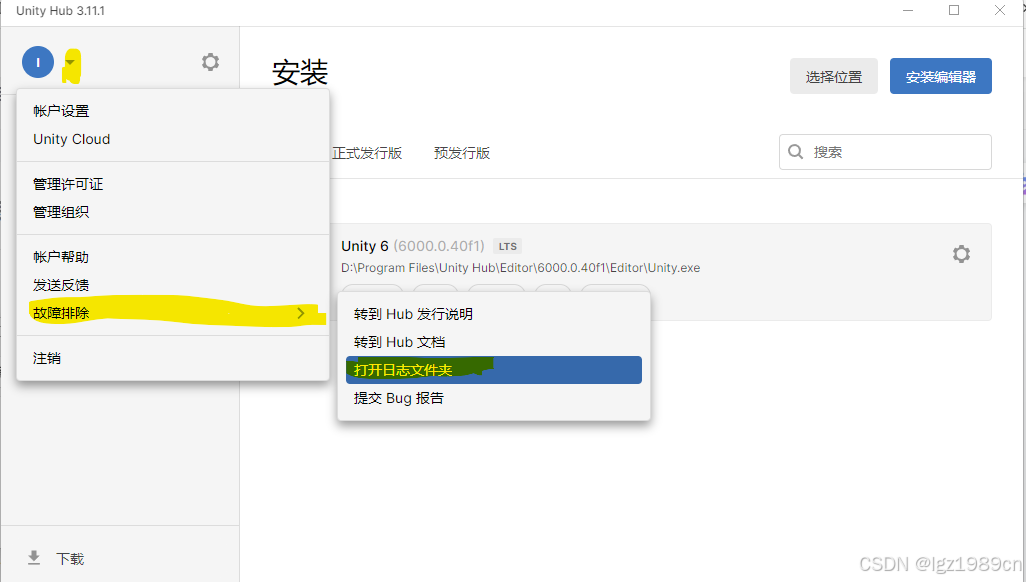This screenshot has height=582, width=1026.
Task: Click the download arrow icon in sidebar
Action: (x=34, y=558)
